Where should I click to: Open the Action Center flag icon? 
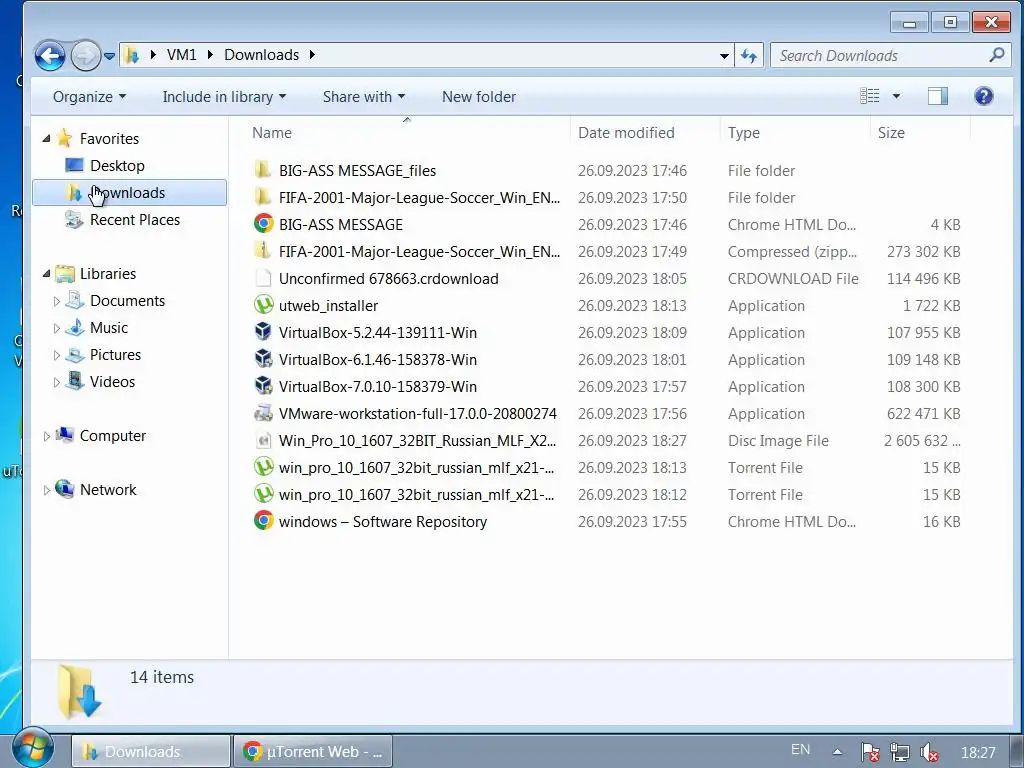pyautogui.click(x=870, y=752)
